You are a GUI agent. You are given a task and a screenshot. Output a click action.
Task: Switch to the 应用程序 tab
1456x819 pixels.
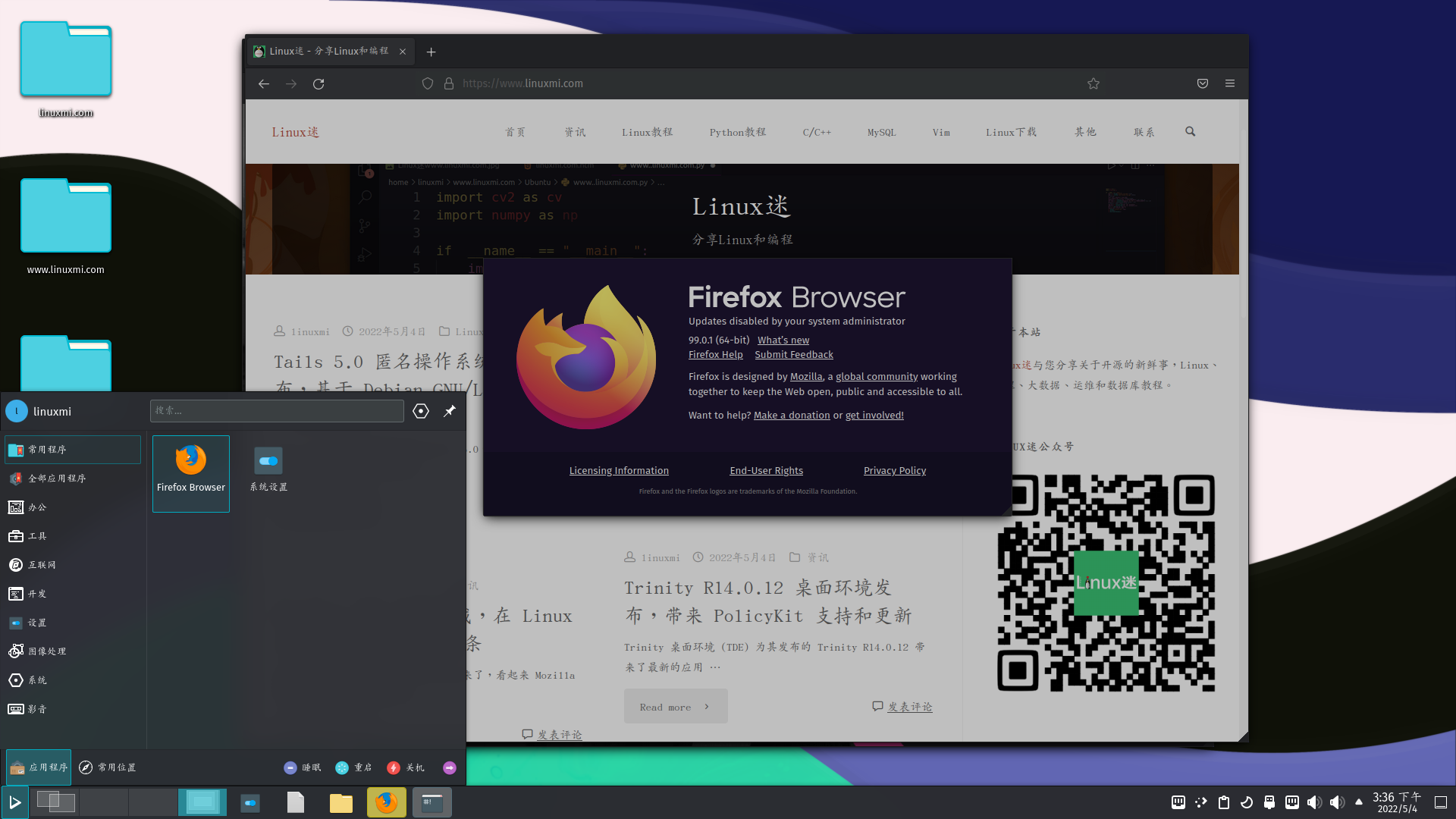(39, 767)
